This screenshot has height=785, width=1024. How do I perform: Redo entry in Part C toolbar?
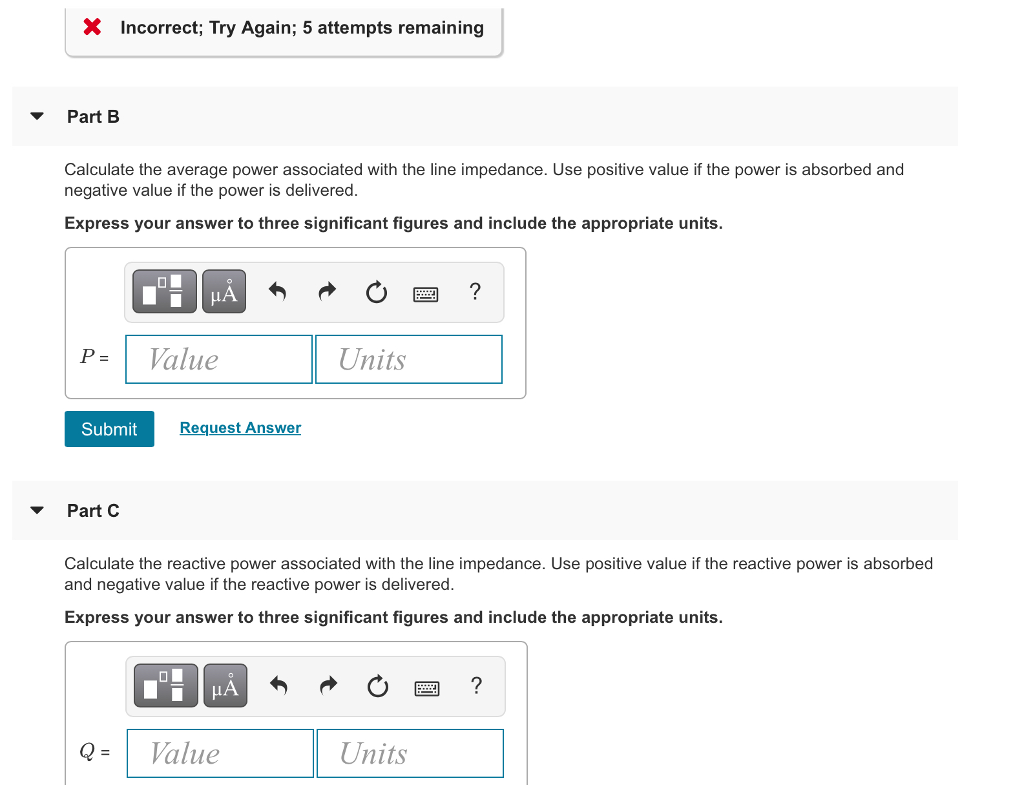coord(328,686)
